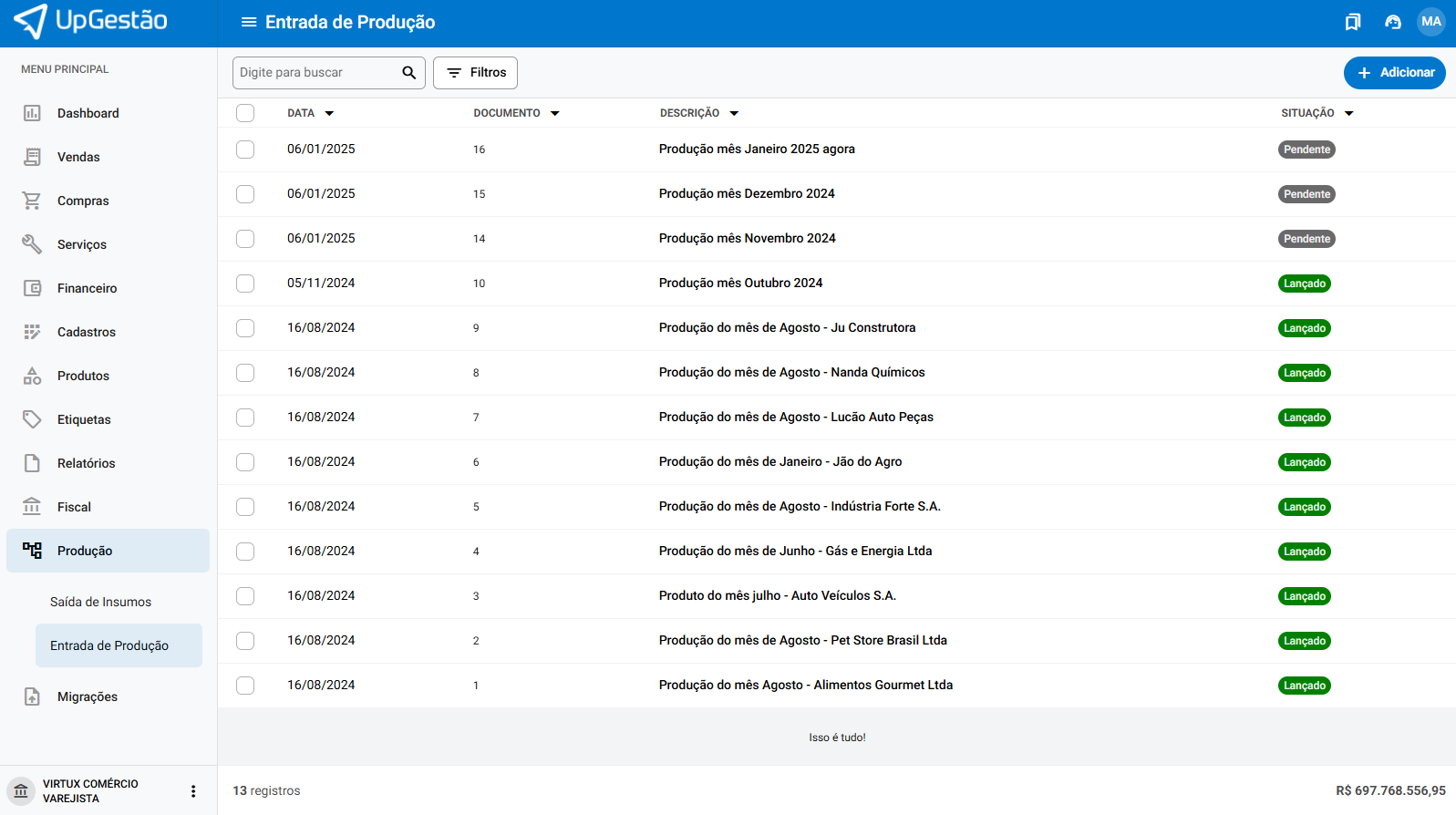1456x815 pixels.
Task: Select checkbox for Produção mês Outubro 2024
Action: (245, 284)
